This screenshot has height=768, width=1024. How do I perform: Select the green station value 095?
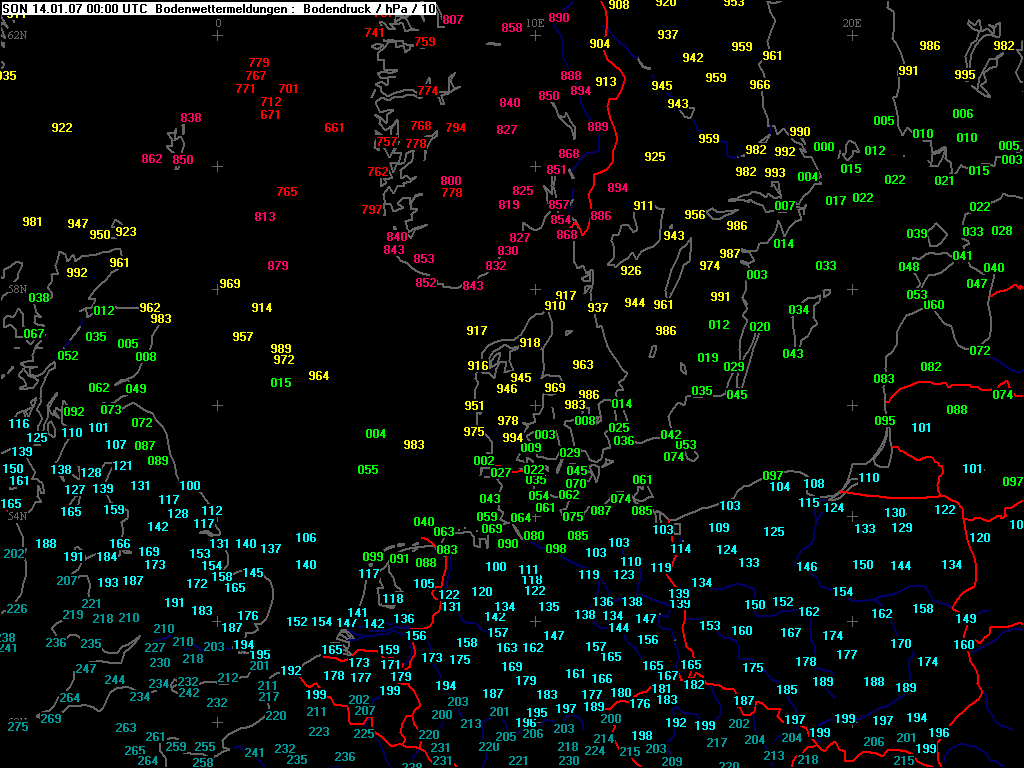pyautogui.click(x=885, y=421)
